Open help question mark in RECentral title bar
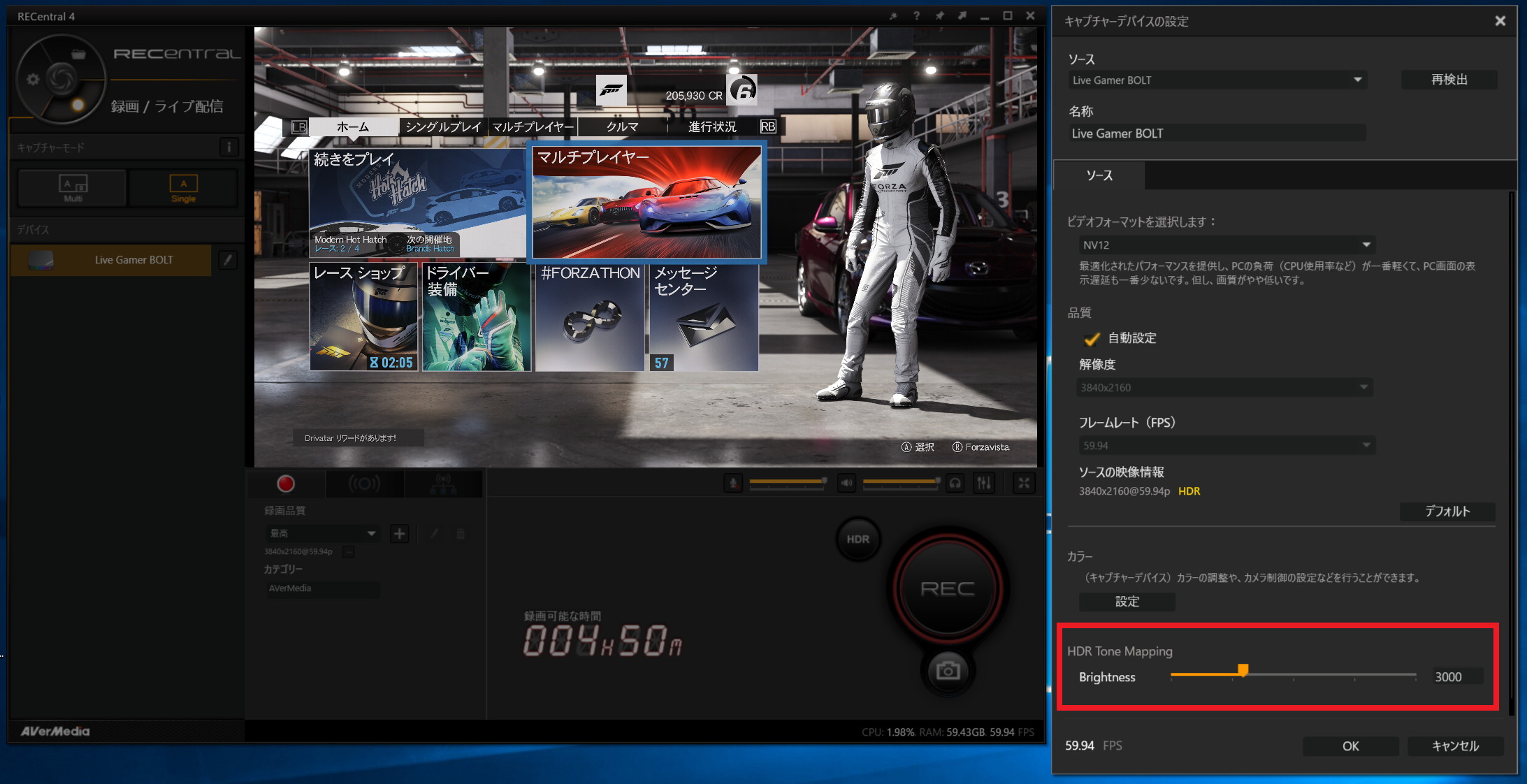The image size is (1527, 784). pos(916,16)
